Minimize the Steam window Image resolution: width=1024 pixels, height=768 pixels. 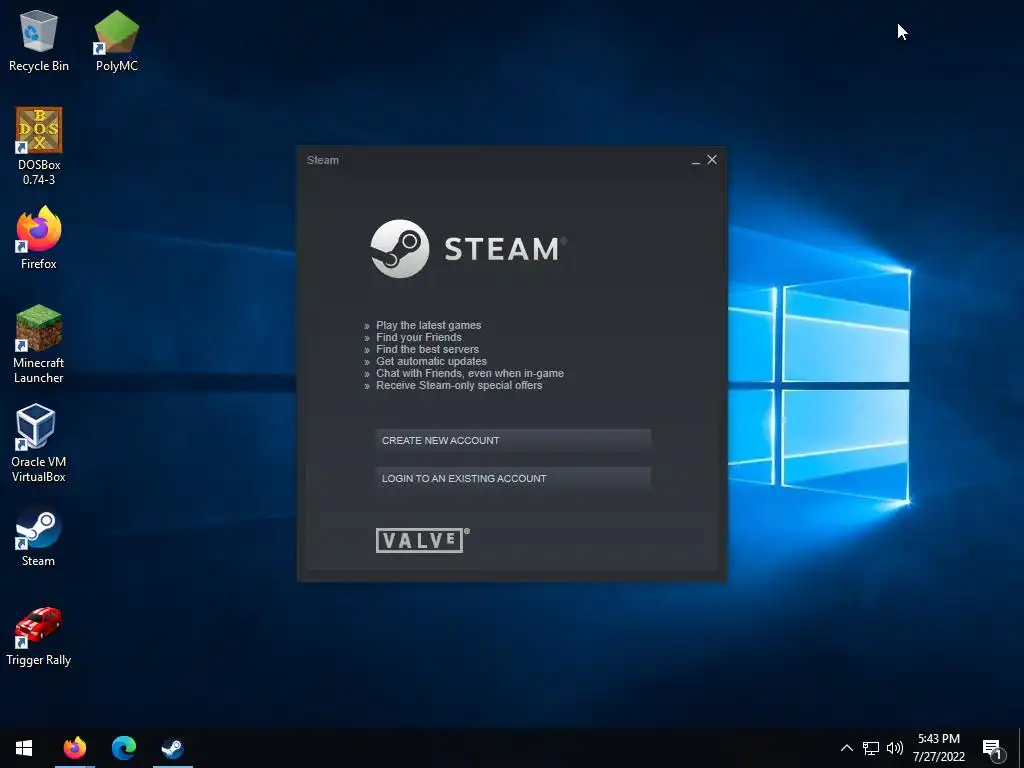tap(696, 161)
